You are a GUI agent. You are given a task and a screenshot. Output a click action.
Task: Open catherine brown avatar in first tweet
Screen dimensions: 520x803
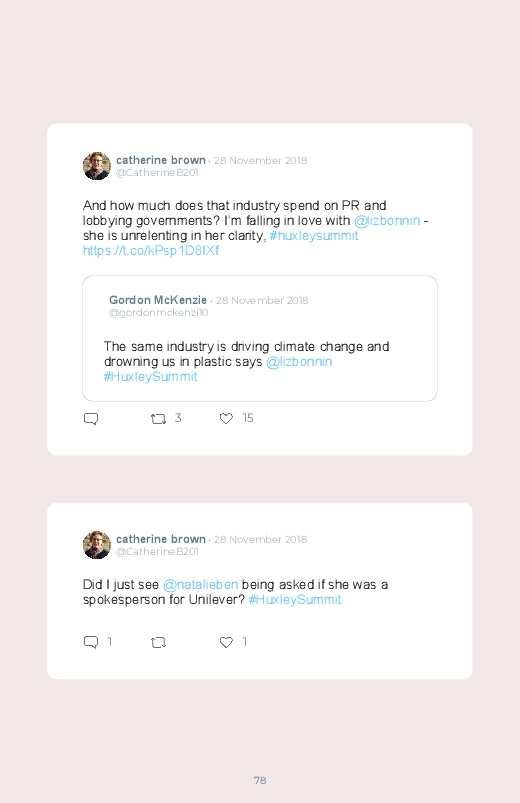click(x=97, y=166)
